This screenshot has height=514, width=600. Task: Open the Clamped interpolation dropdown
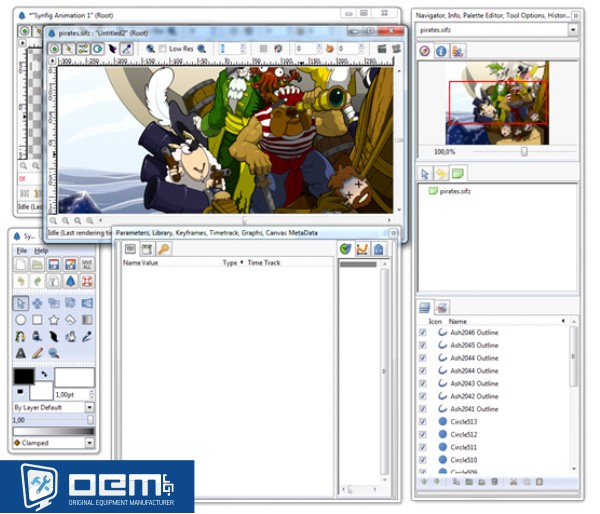[90, 443]
